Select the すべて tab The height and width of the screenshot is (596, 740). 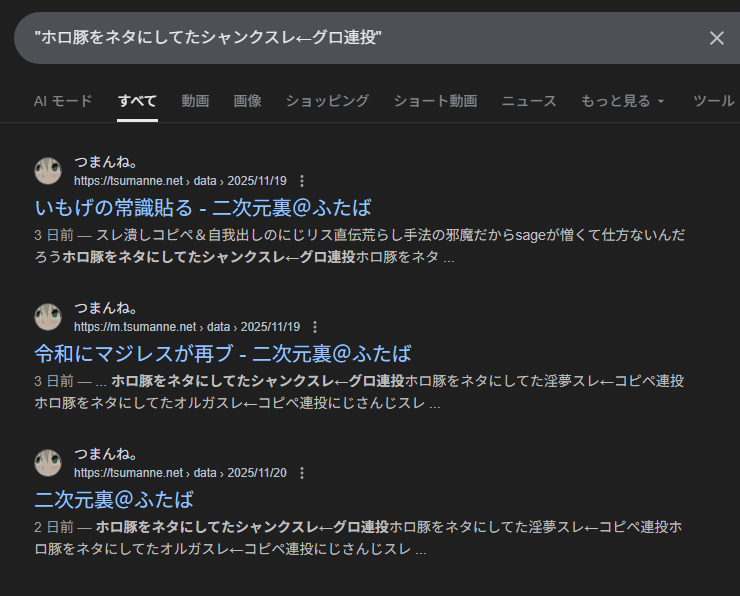[137, 101]
